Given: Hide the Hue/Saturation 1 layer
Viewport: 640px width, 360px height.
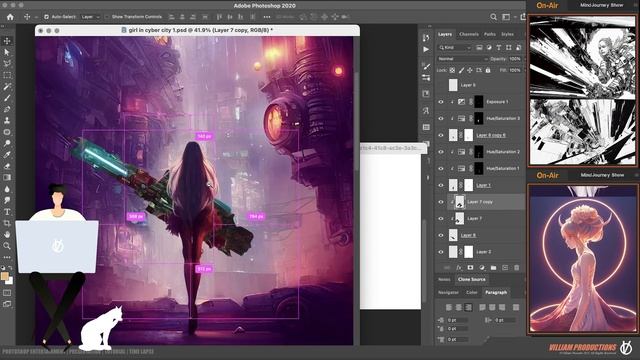Looking at the screenshot, I should click(441, 168).
